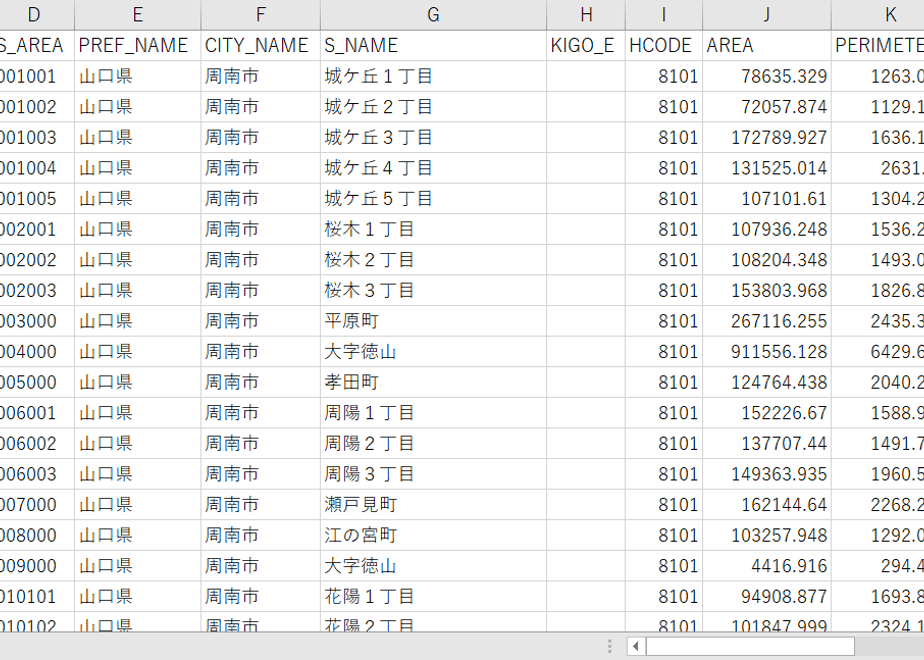Select AREA value 149363.935

[767, 474]
